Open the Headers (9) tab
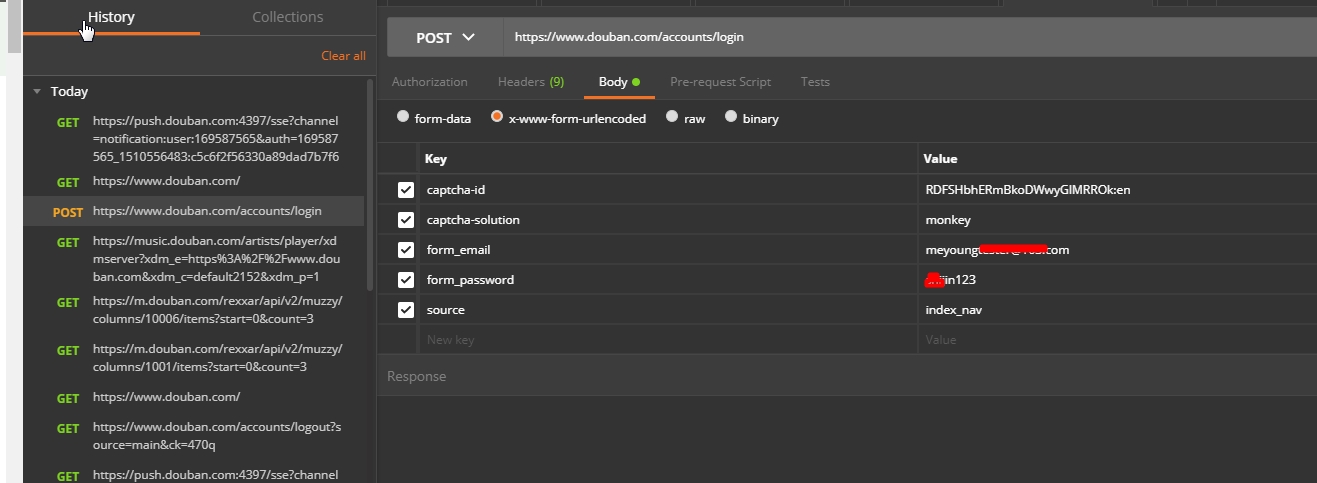The image size is (1317, 483). [x=531, y=82]
